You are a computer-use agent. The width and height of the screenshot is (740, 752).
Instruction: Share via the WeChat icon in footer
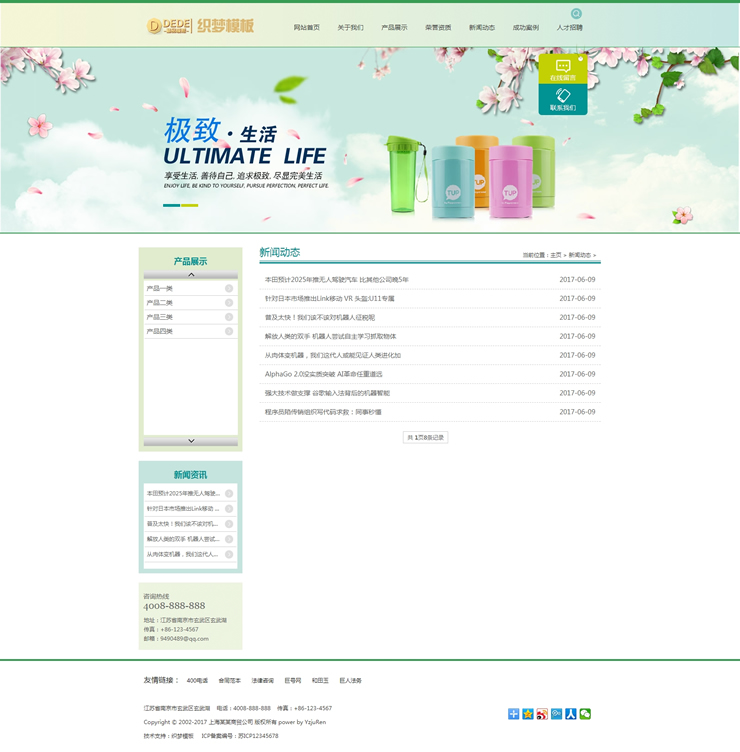pos(585,714)
